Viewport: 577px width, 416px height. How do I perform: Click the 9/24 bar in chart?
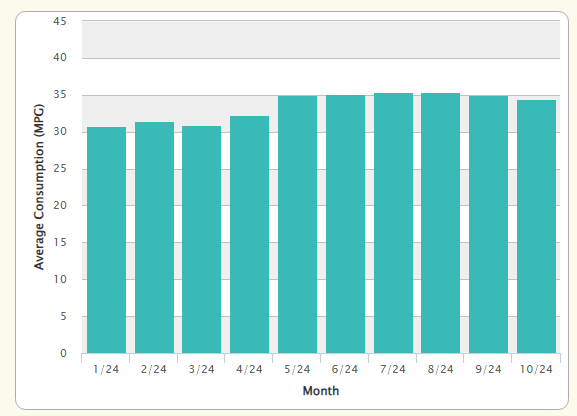tap(488, 224)
